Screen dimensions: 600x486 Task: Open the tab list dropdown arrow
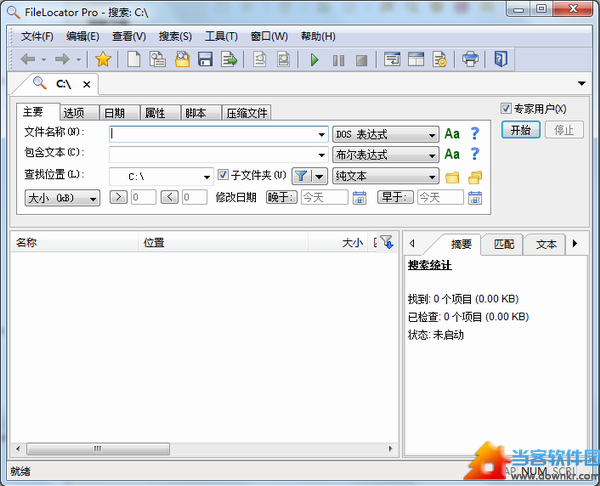pyautogui.click(x=582, y=83)
